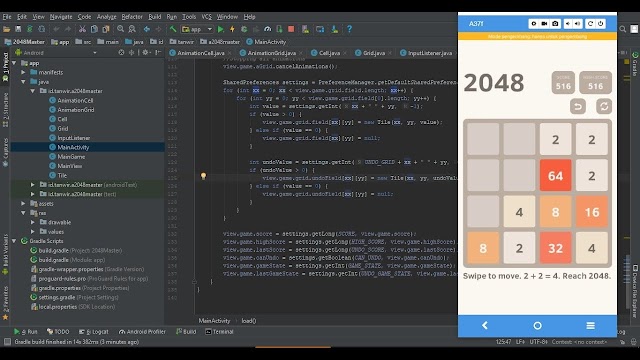The image size is (640, 360).
Task: Click the Copy toolbar icon
Action: pyautogui.click(x=94, y=29)
